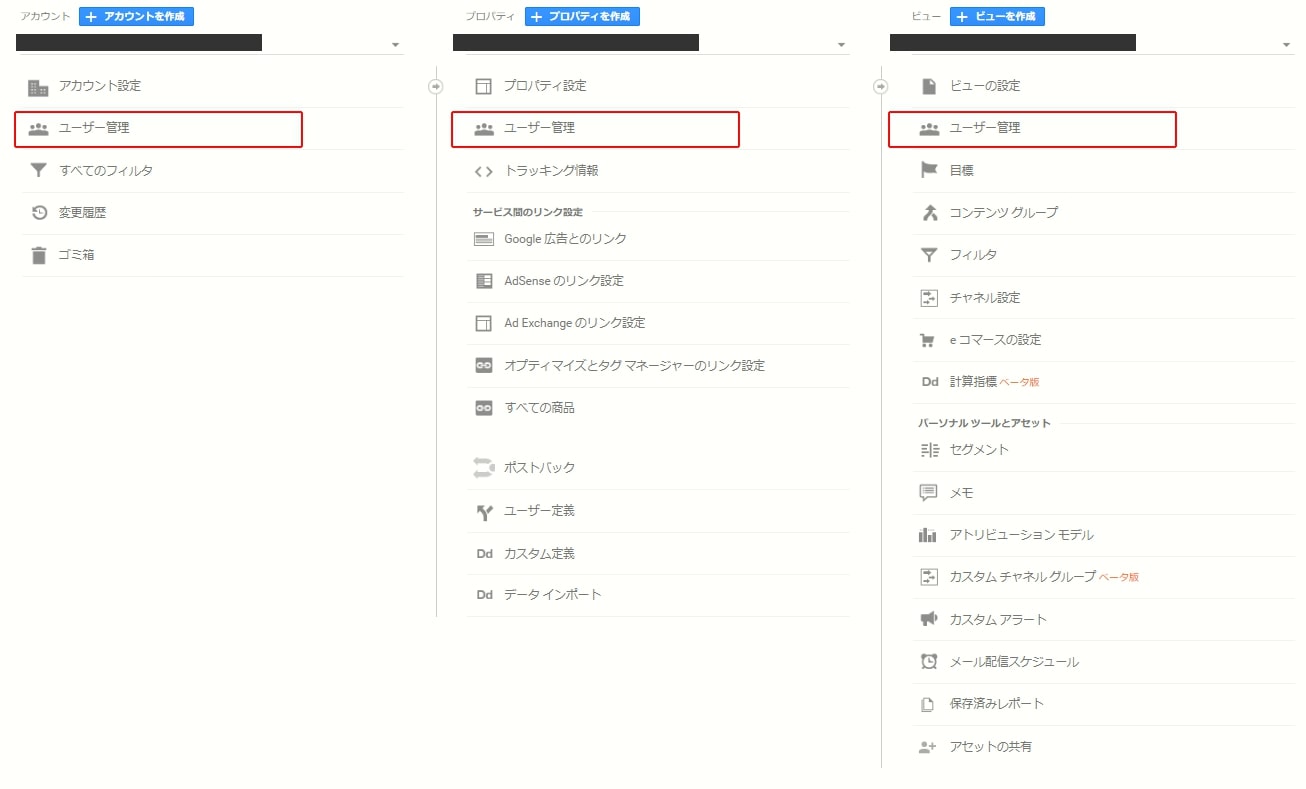The width and height of the screenshot is (1306, 789).
Task: Click the funnel icon beside すべてのフィルタ
Action: [x=38, y=171]
